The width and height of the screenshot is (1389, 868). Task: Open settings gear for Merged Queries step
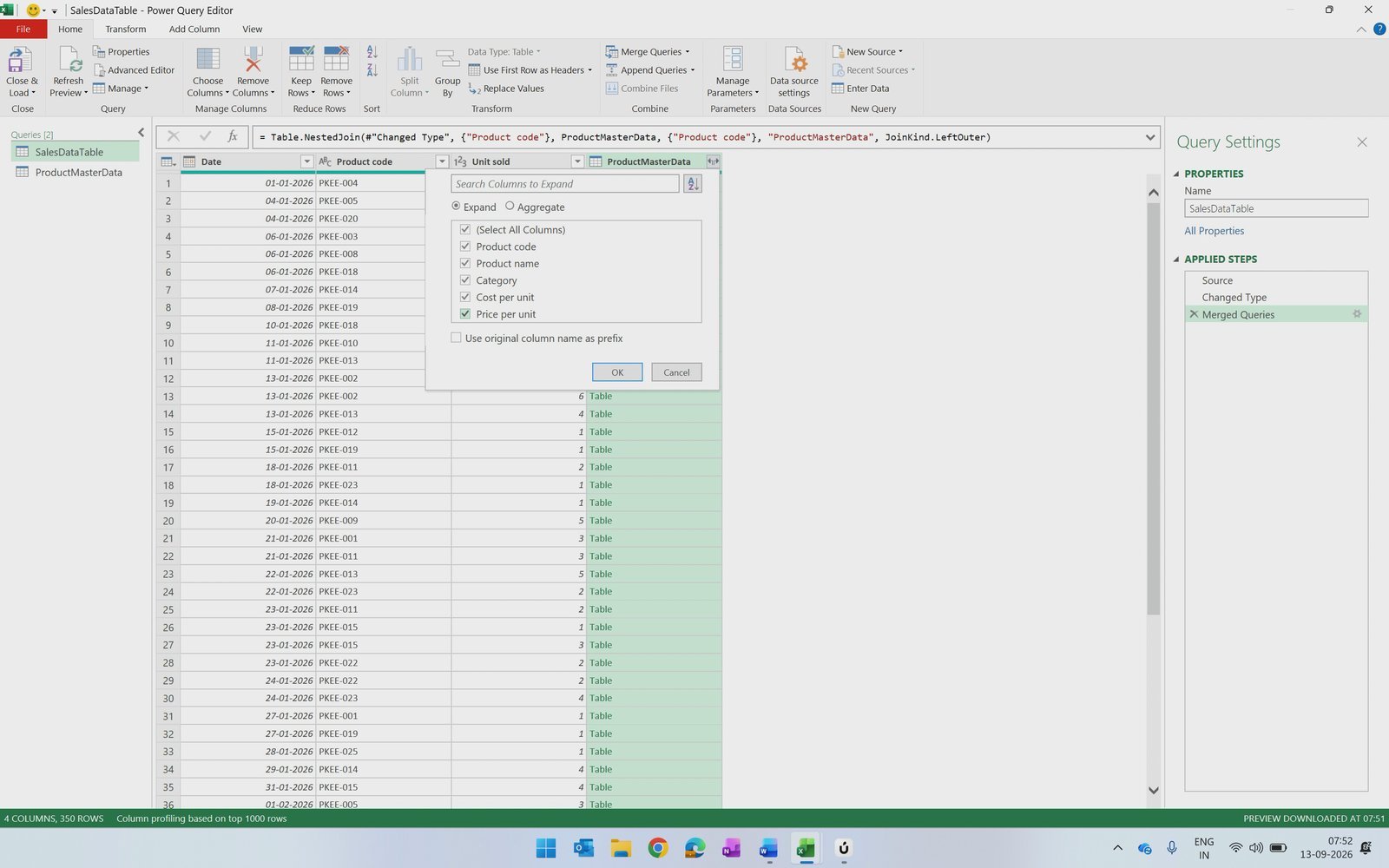click(x=1357, y=314)
